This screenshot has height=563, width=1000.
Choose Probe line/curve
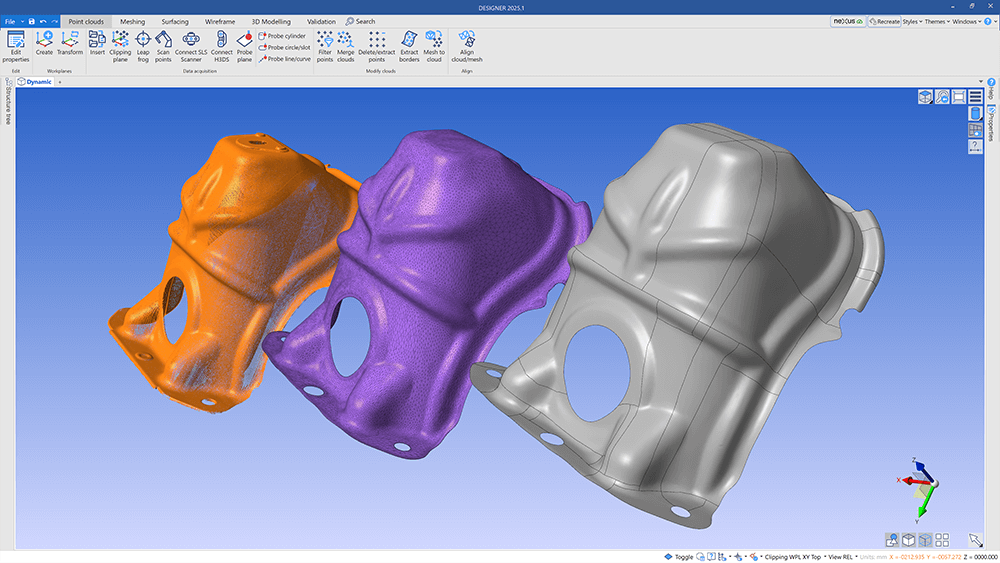284,59
